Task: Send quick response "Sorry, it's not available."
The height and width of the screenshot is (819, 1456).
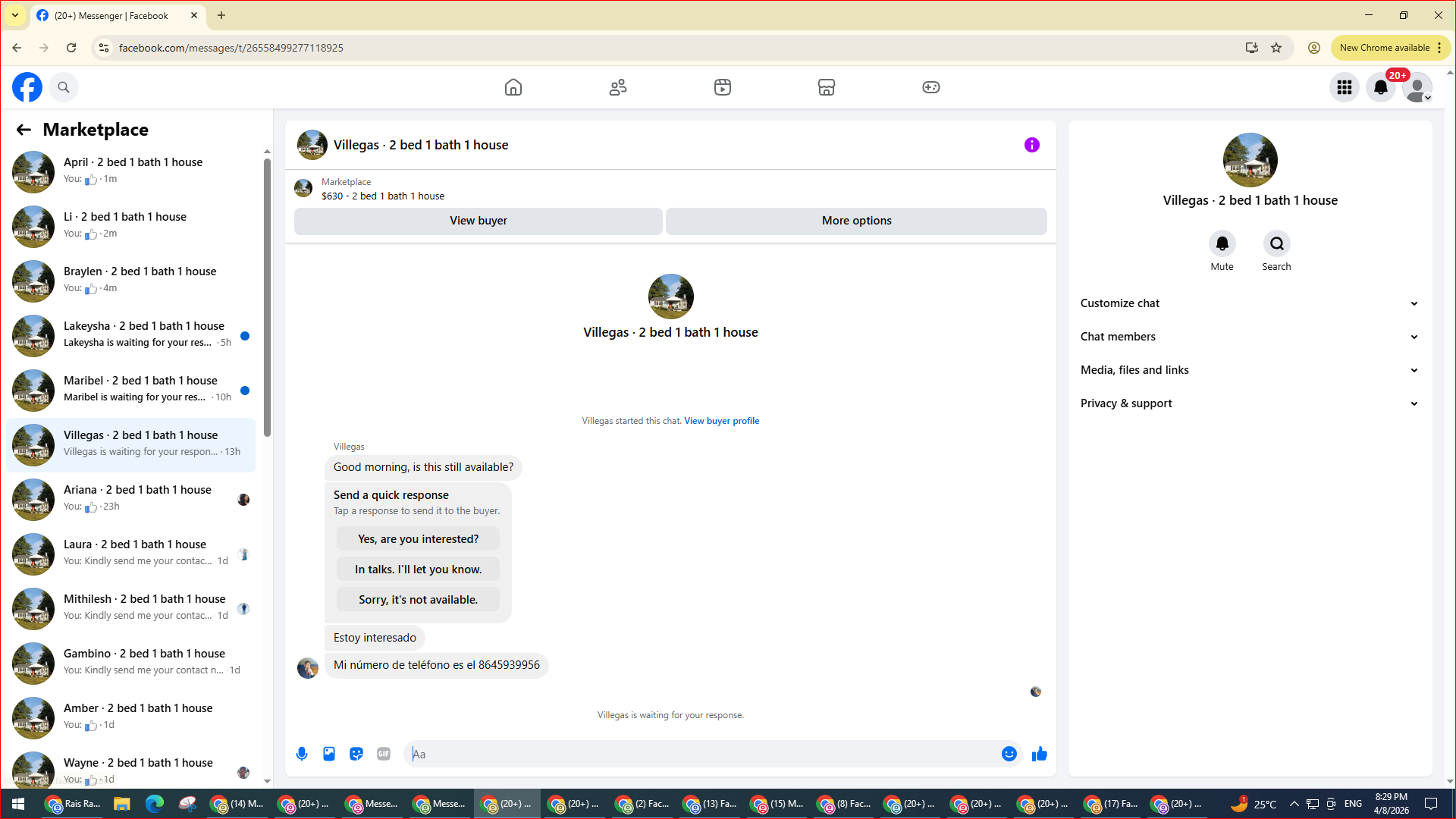Action: pyautogui.click(x=418, y=600)
